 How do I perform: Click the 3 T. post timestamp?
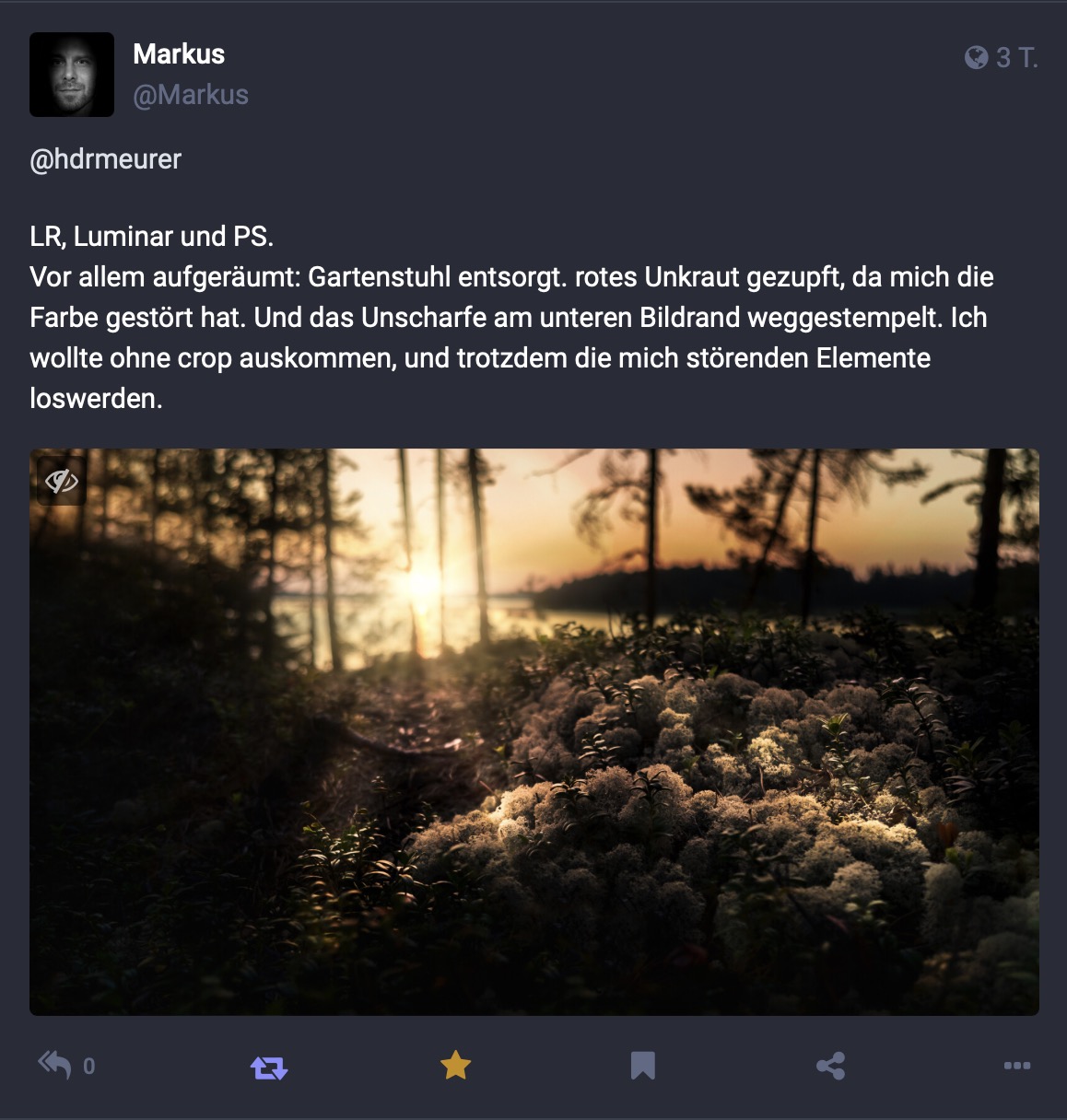point(1017,57)
